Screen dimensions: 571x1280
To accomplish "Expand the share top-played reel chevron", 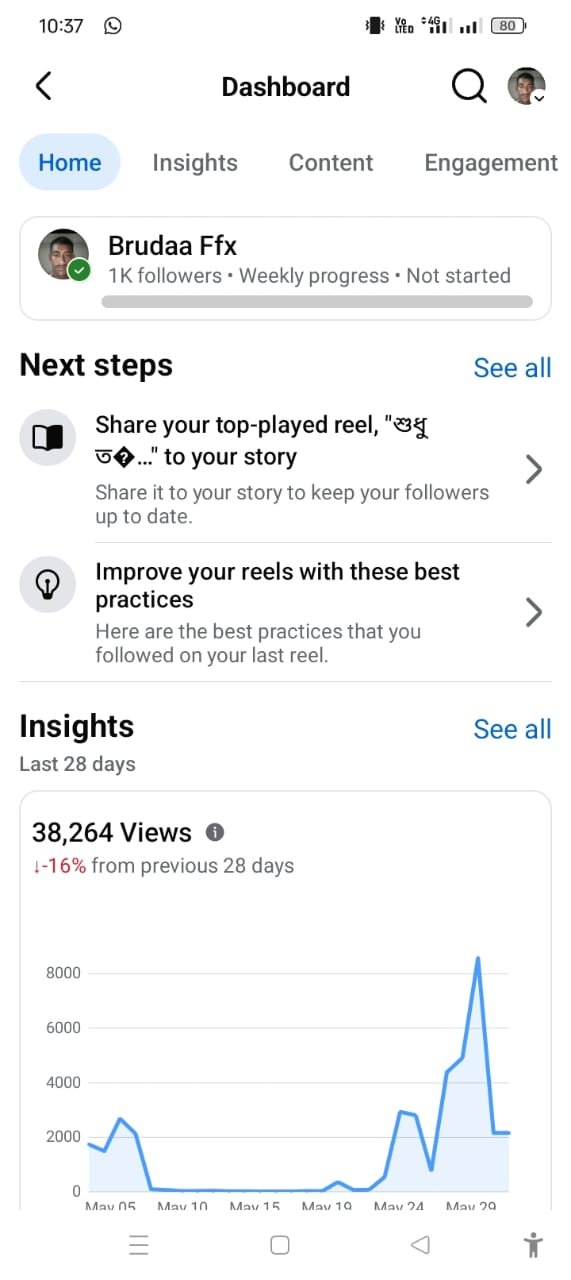I will (534, 469).
